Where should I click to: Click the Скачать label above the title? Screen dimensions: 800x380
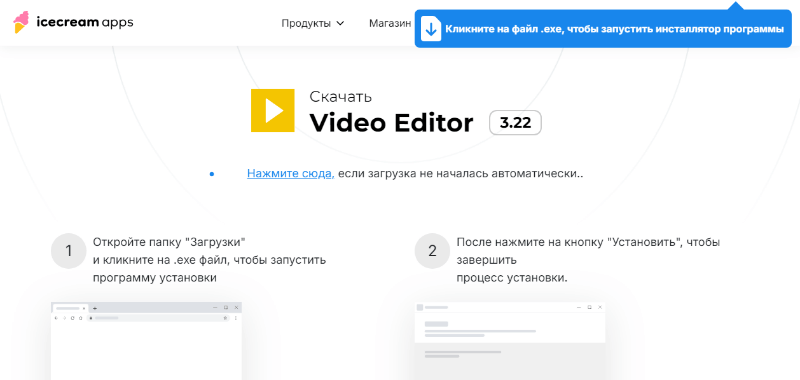[341, 96]
